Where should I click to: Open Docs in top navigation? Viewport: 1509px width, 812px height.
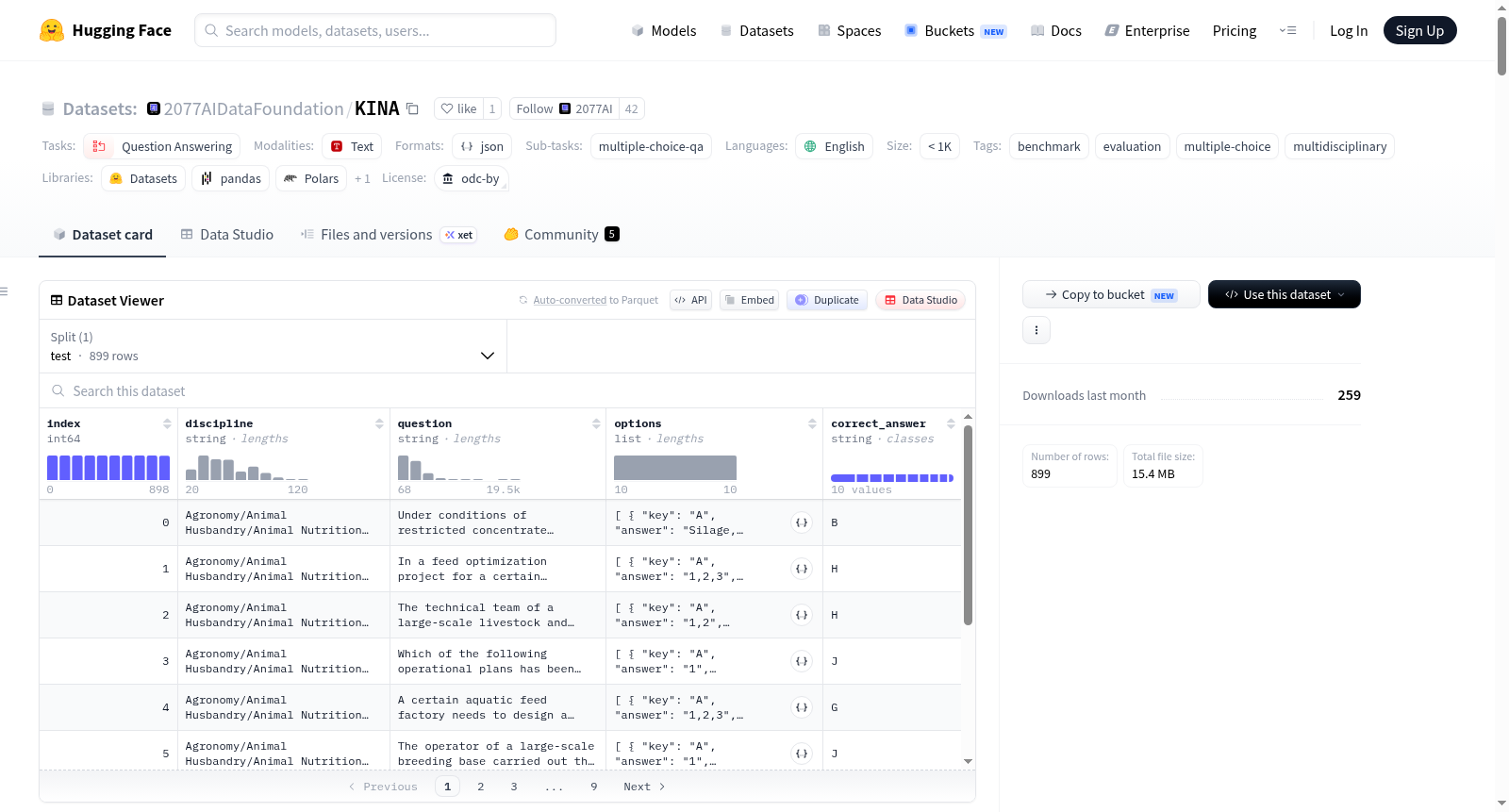pyautogui.click(x=1056, y=30)
